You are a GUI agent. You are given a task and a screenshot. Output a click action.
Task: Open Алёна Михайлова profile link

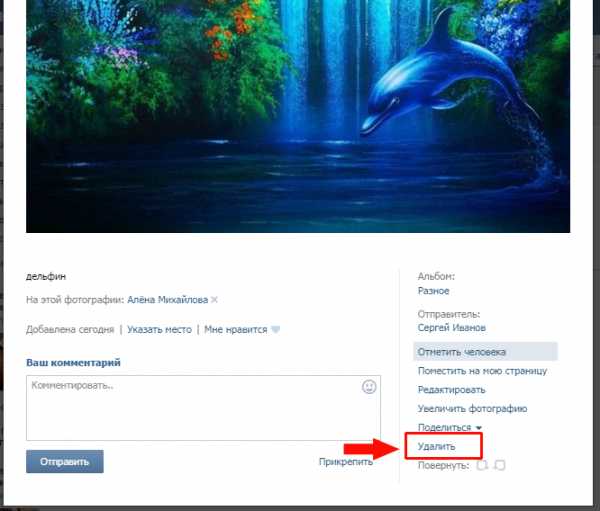point(168,300)
